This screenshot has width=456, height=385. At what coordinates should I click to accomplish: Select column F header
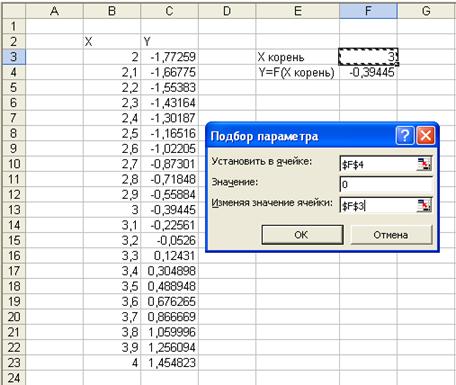(x=368, y=11)
